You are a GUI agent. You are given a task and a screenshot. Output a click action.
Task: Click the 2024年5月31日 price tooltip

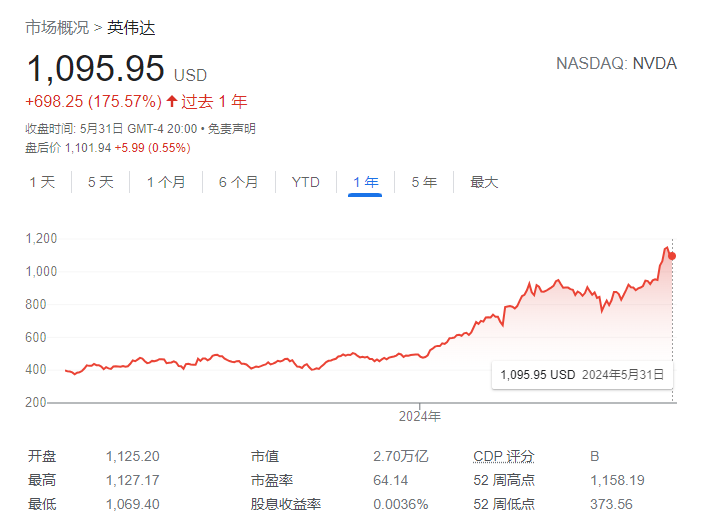point(582,375)
